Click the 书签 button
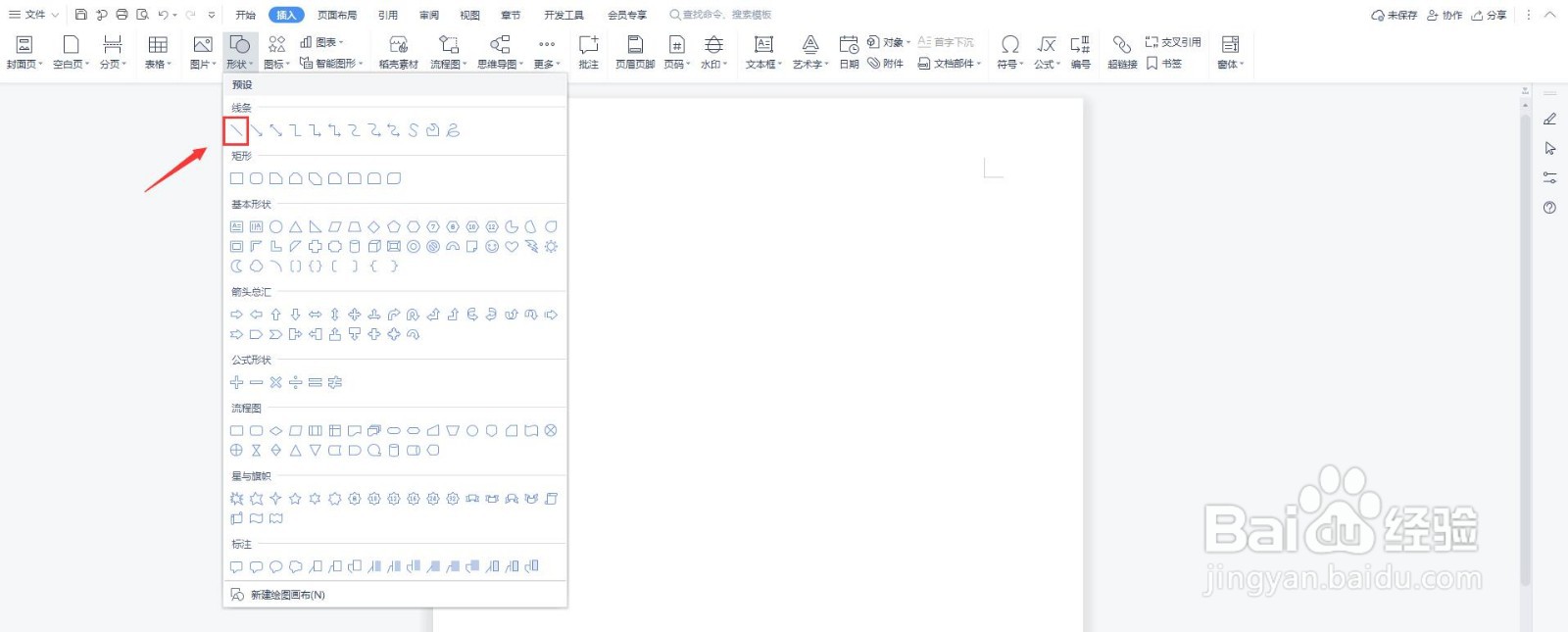The width and height of the screenshot is (1568, 632). point(1164,63)
